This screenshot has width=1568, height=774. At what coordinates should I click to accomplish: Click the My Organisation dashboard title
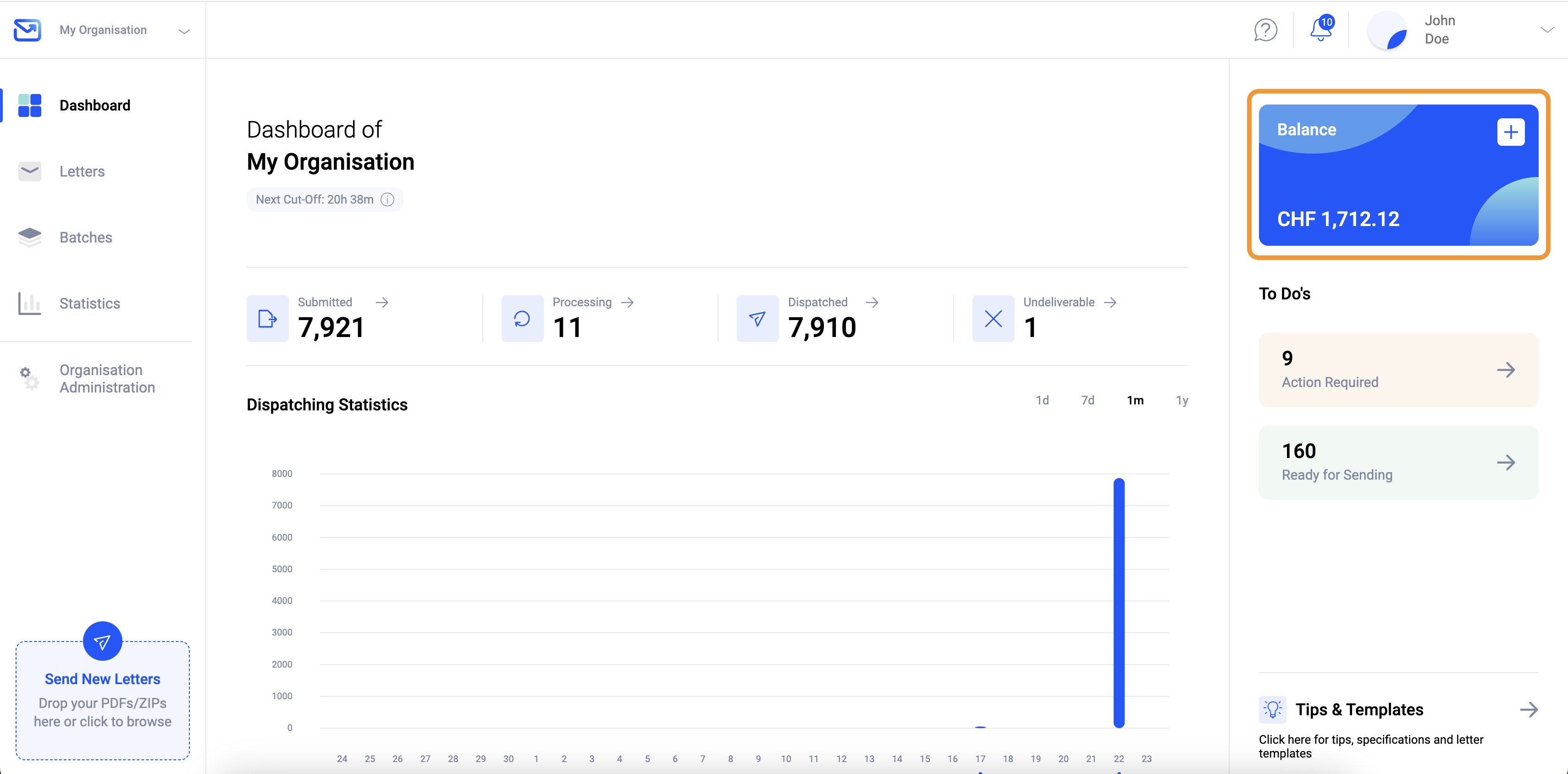331,162
